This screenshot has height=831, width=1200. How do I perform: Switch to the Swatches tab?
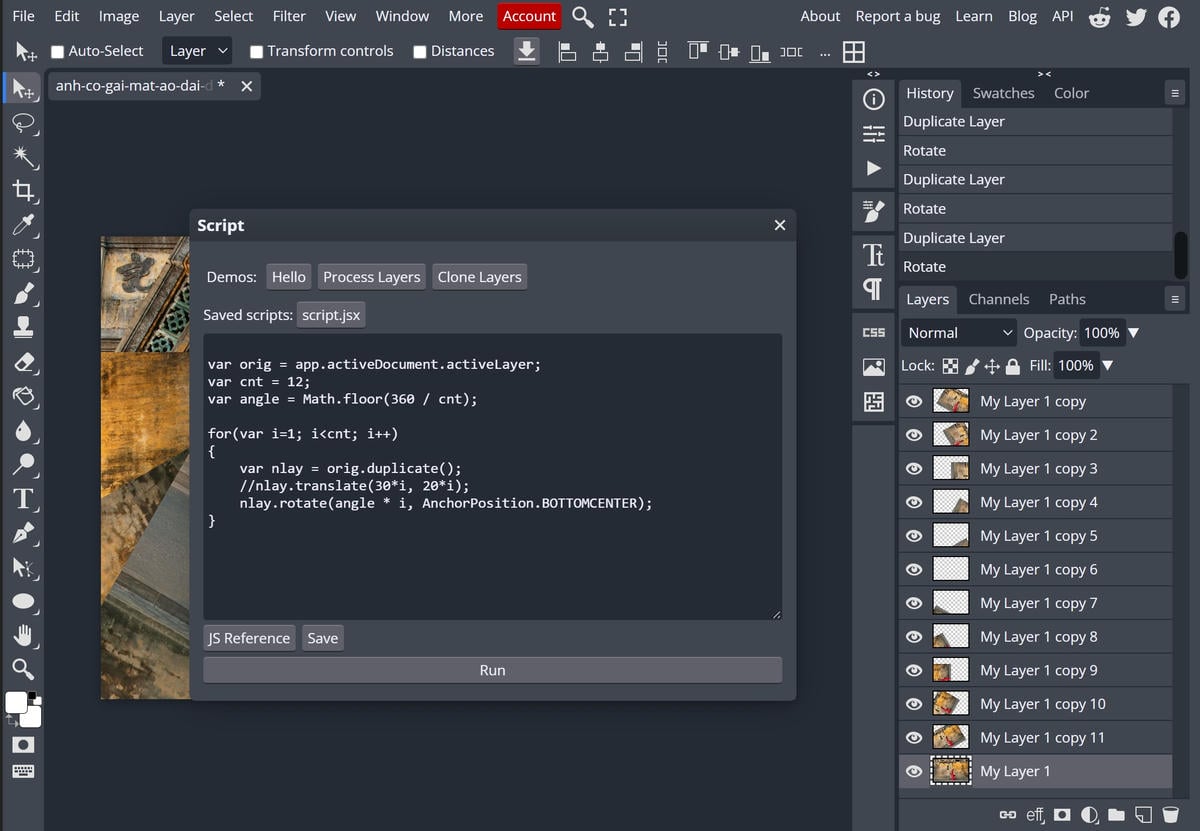pos(1003,93)
